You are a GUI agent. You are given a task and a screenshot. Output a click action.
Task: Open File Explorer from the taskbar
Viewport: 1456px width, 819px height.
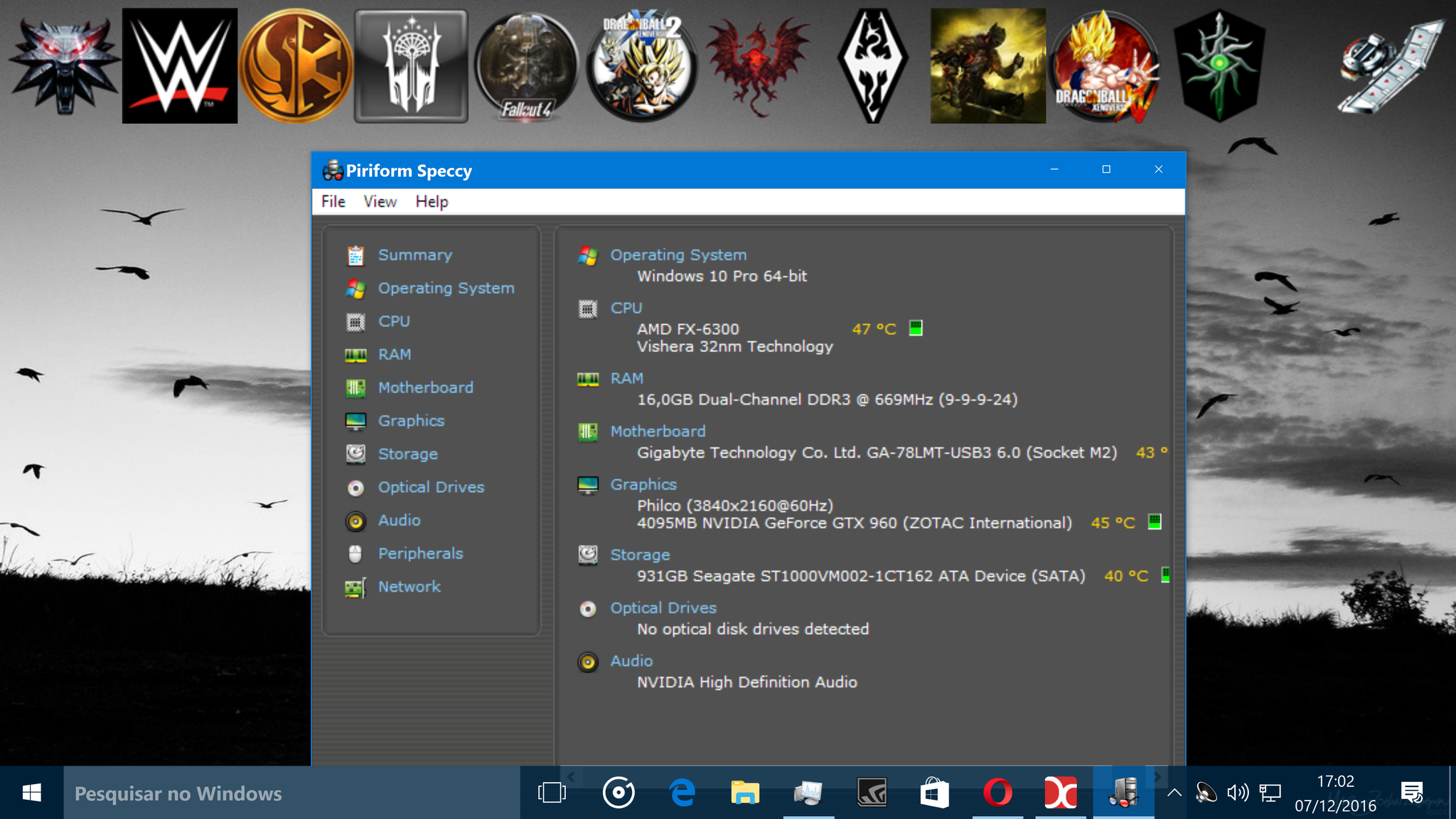click(x=745, y=793)
